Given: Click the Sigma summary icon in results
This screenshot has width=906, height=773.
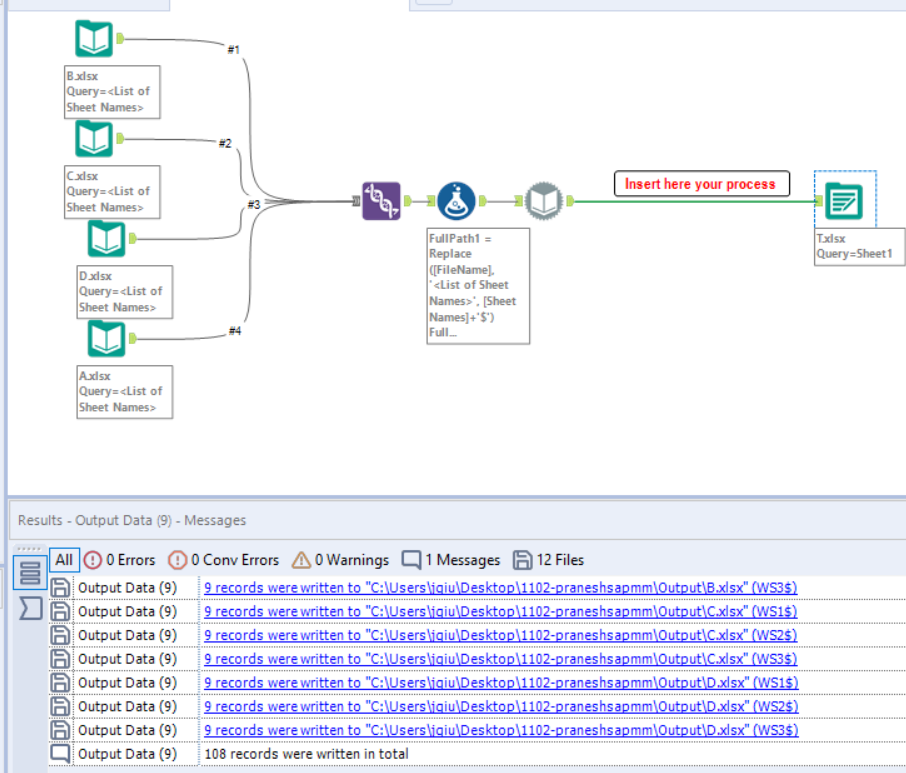Looking at the screenshot, I should point(30,608).
